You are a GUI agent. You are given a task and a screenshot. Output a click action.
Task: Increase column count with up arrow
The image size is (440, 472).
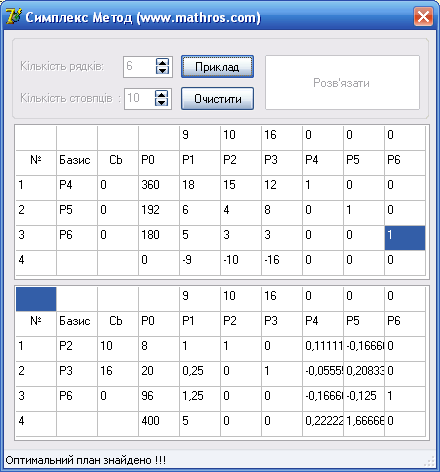click(162, 94)
